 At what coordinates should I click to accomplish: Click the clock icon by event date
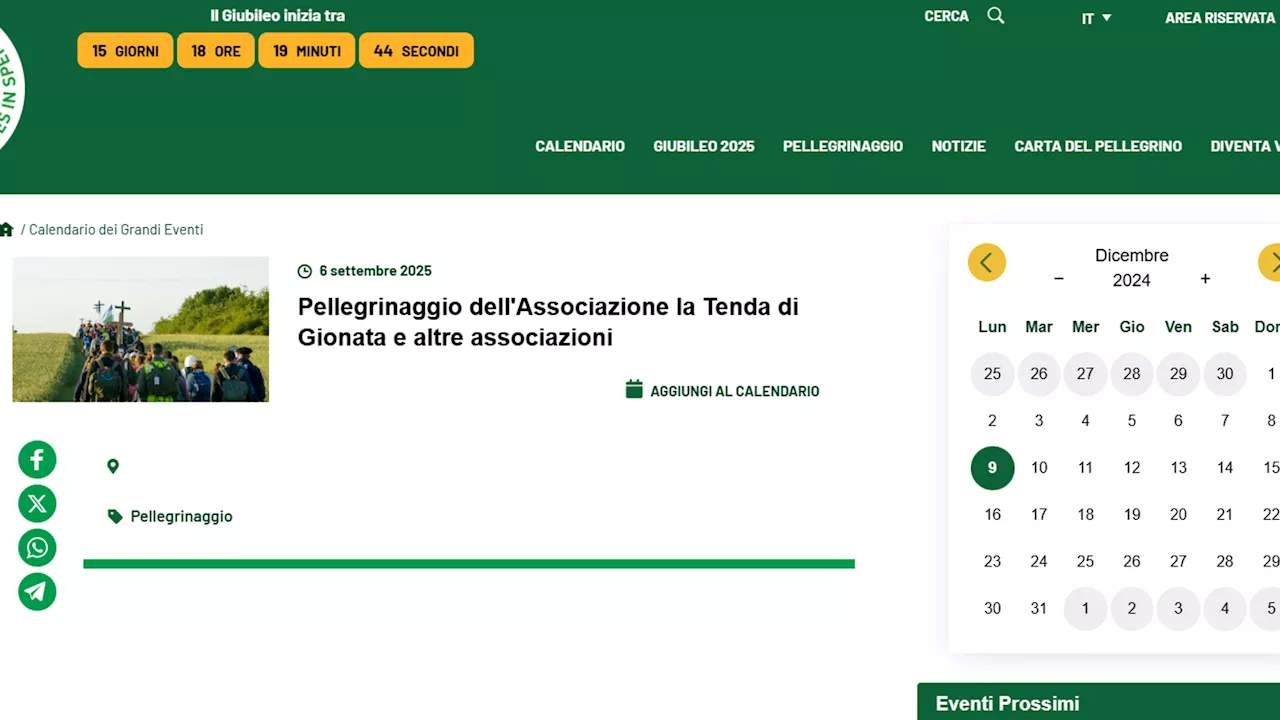point(305,271)
